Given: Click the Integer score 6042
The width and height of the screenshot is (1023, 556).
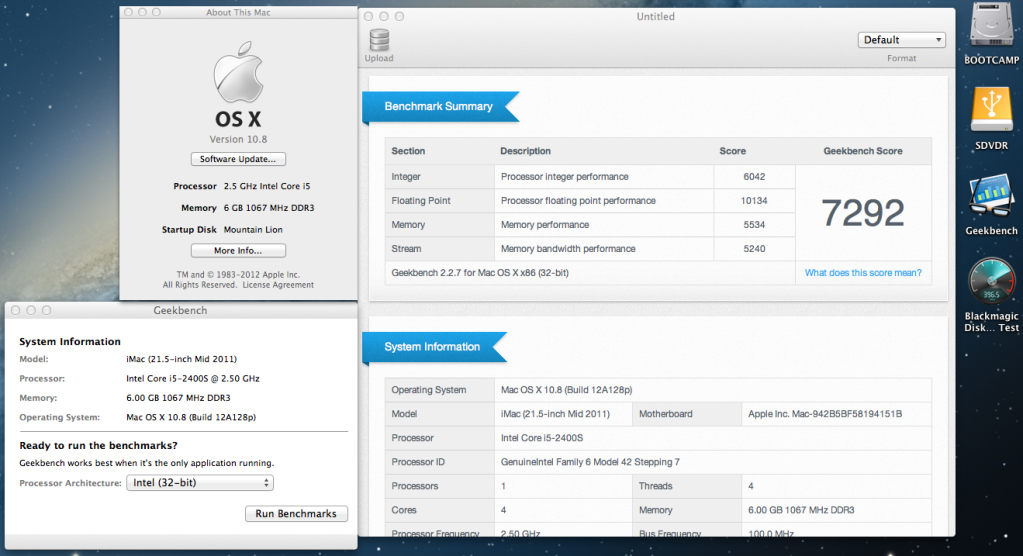Looking at the screenshot, I should (x=754, y=177).
